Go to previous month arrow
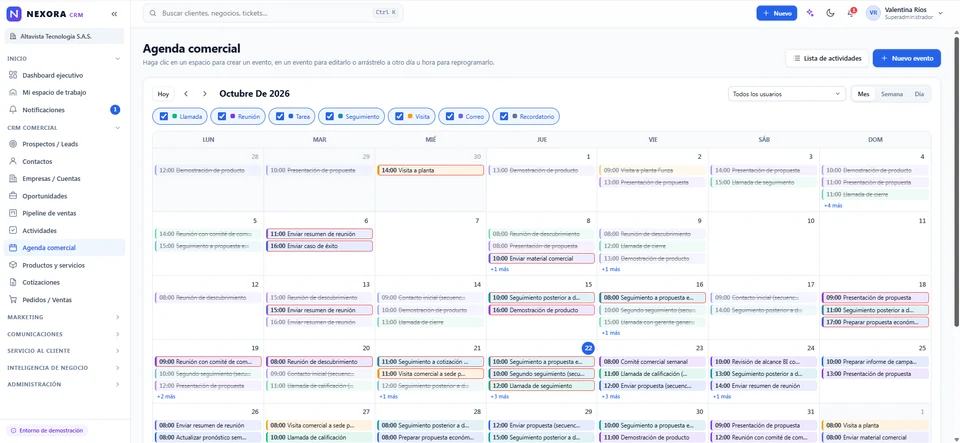This screenshot has height=443, width=960. coord(186,94)
